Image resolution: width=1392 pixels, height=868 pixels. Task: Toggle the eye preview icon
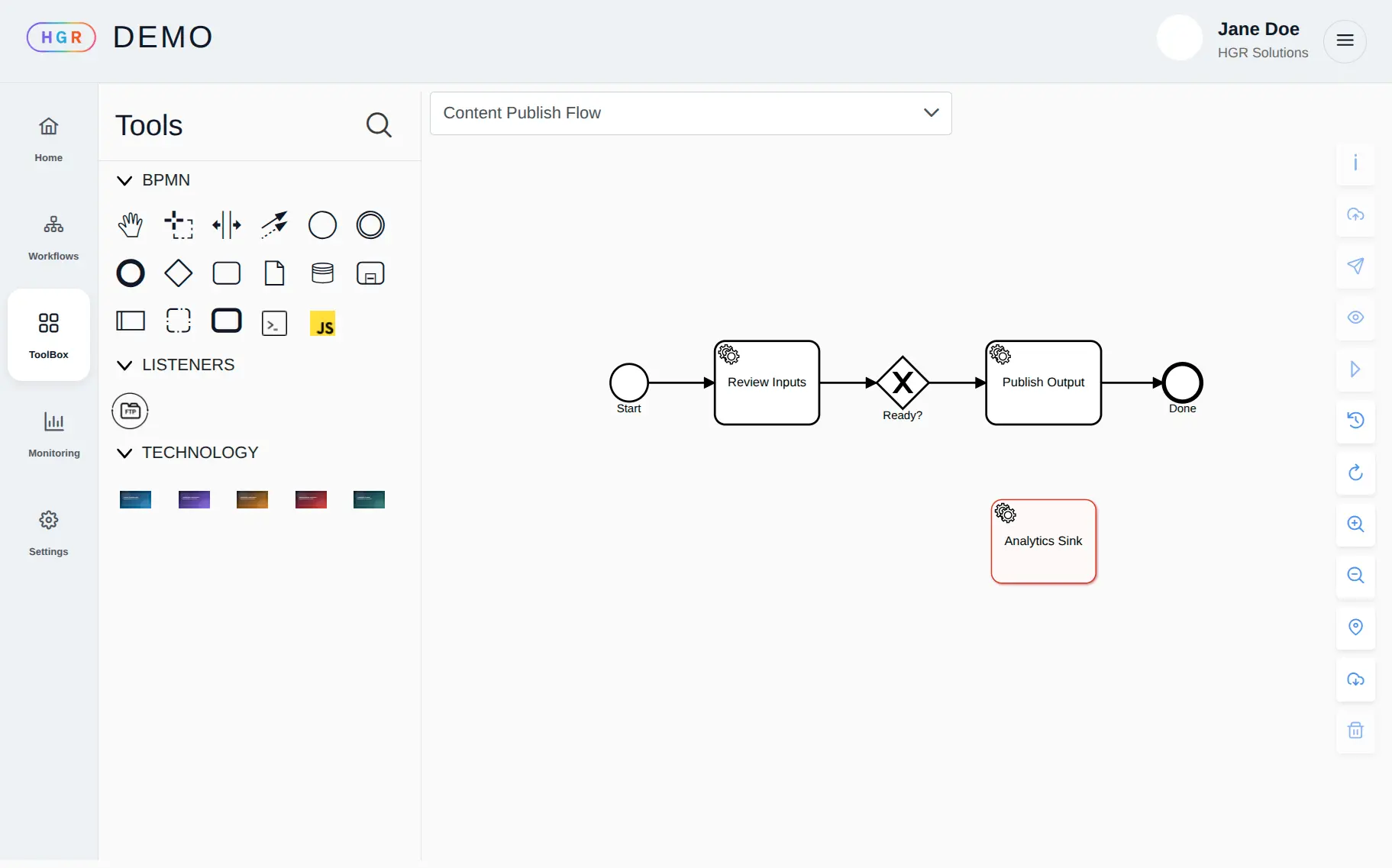[1355, 318]
